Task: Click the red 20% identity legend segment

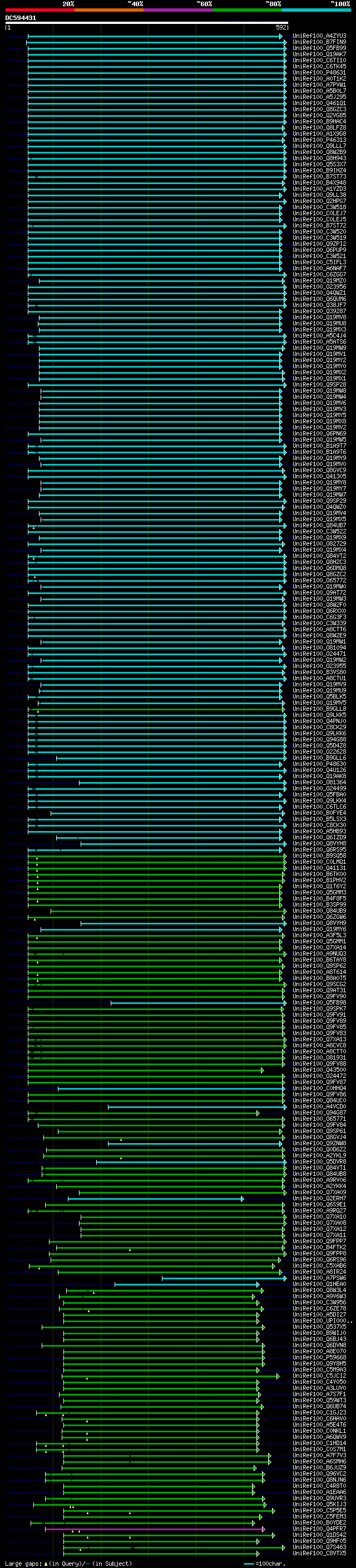Action: point(40,10)
